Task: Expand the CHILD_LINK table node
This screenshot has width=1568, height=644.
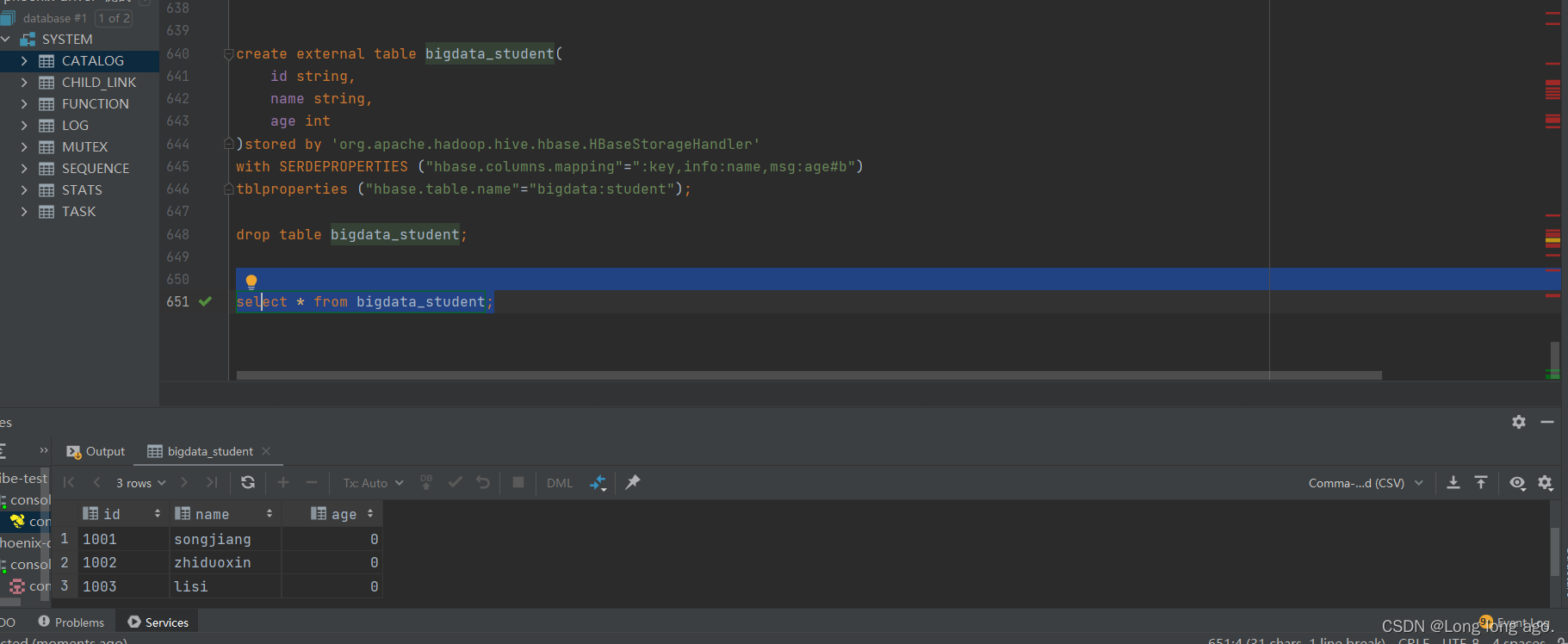Action: pyautogui.click(x=24, y=83)
